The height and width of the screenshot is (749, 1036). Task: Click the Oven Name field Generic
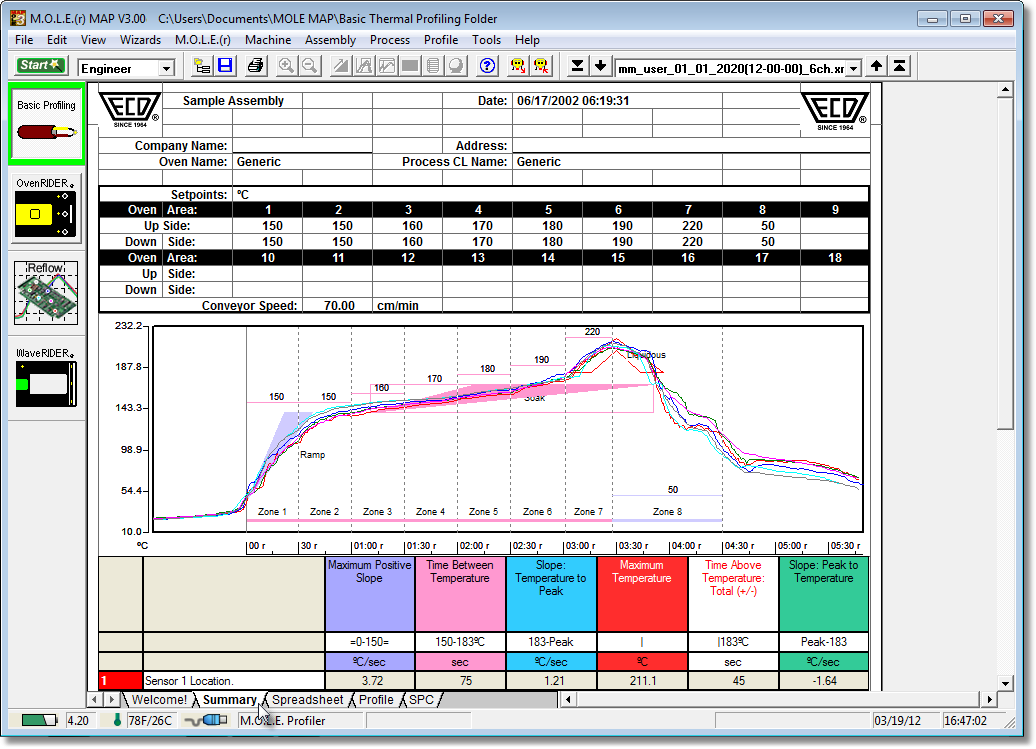302,162
